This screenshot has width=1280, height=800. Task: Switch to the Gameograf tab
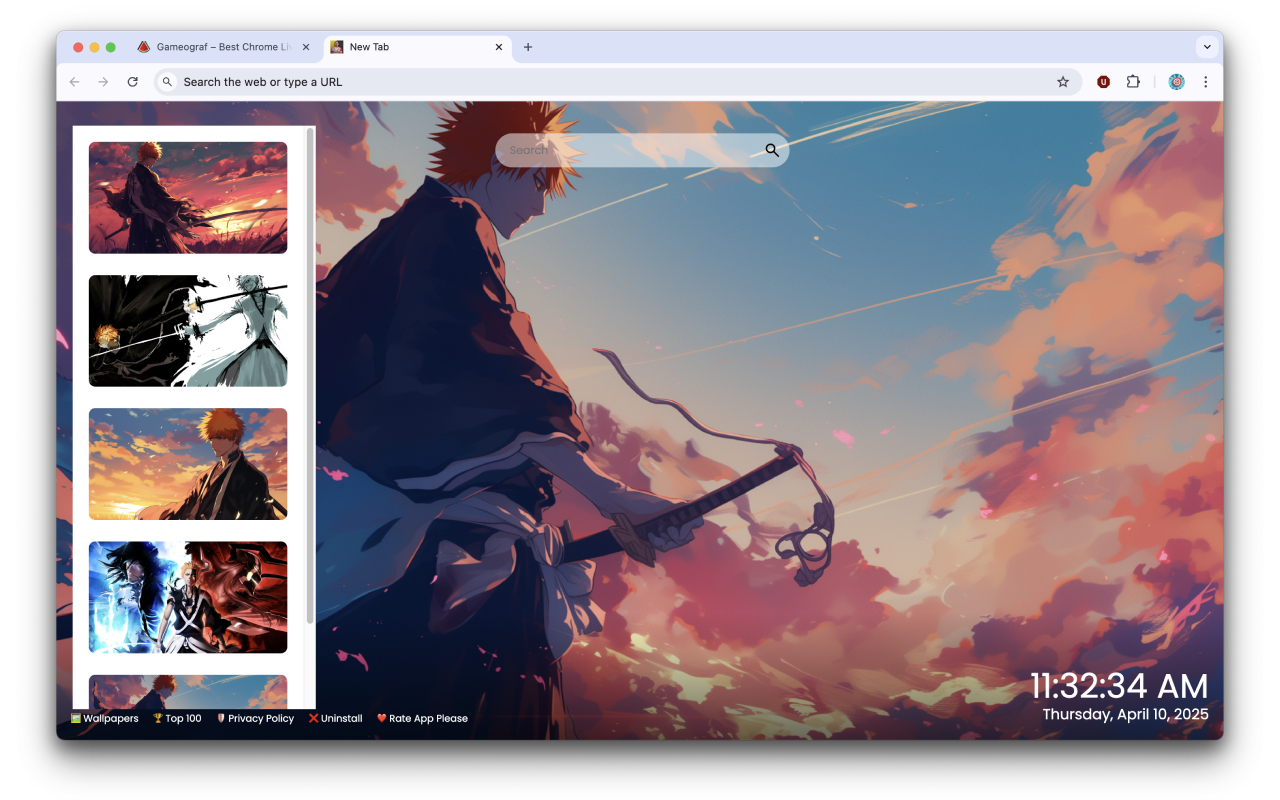pyautogui.click(x=220, y=46)
